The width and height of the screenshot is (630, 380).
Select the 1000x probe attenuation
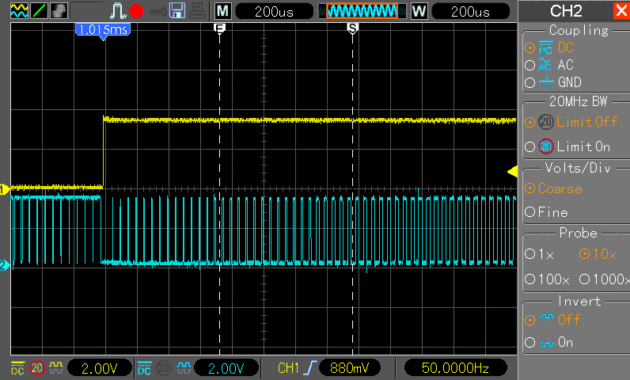[604, 279]
